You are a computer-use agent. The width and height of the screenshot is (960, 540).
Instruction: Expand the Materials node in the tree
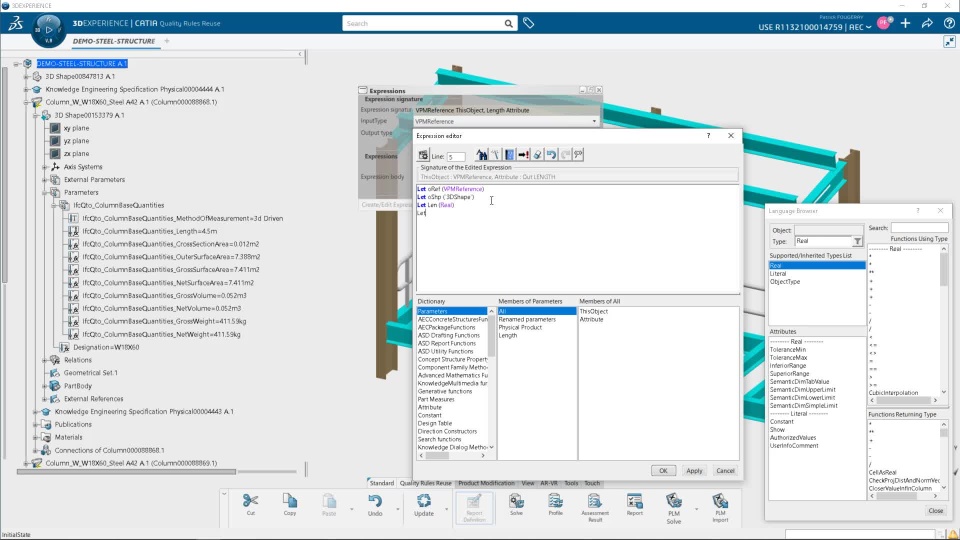pos(36,437)
